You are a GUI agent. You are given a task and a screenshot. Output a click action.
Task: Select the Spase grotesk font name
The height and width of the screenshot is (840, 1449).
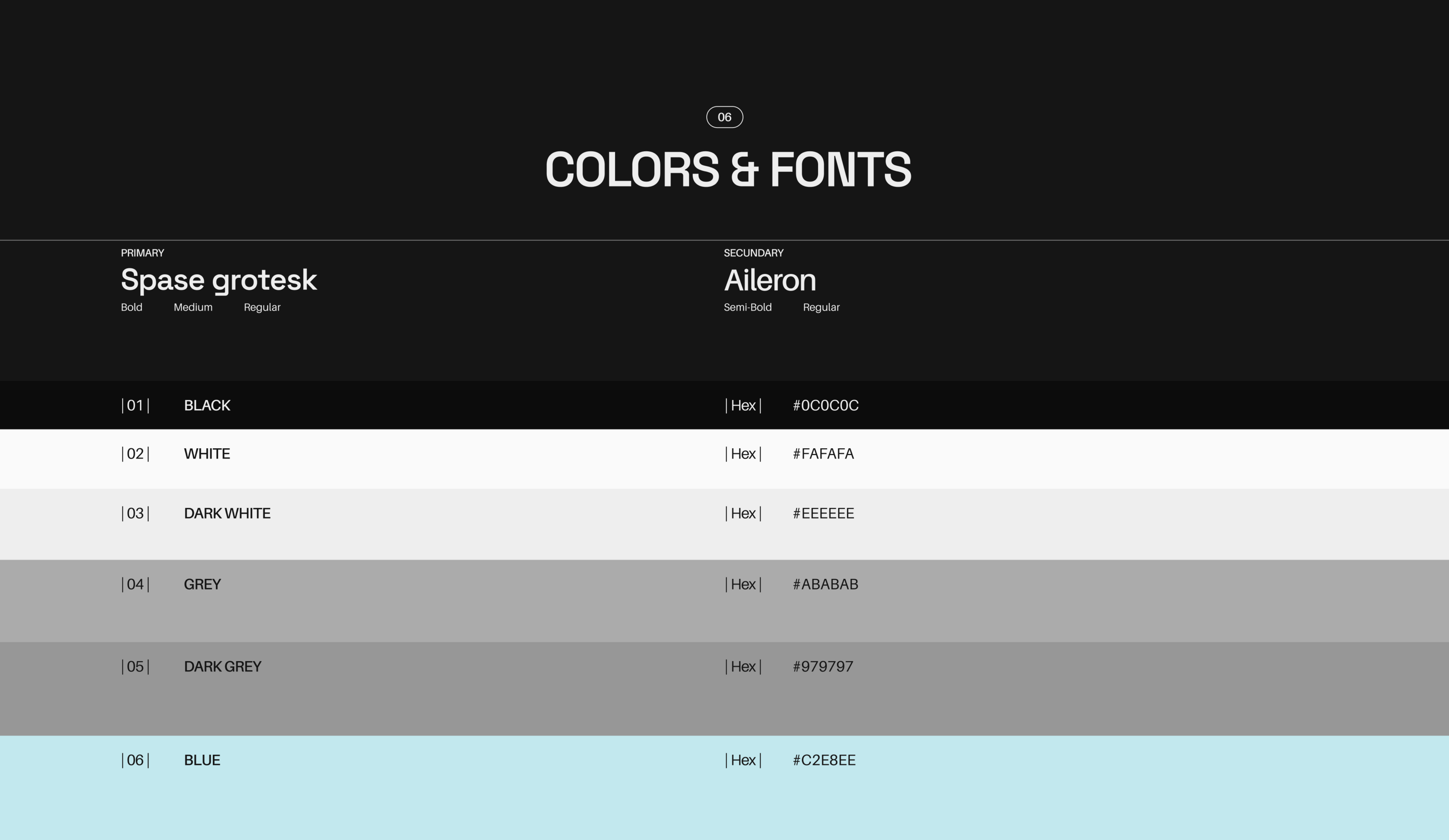[219, 281]
